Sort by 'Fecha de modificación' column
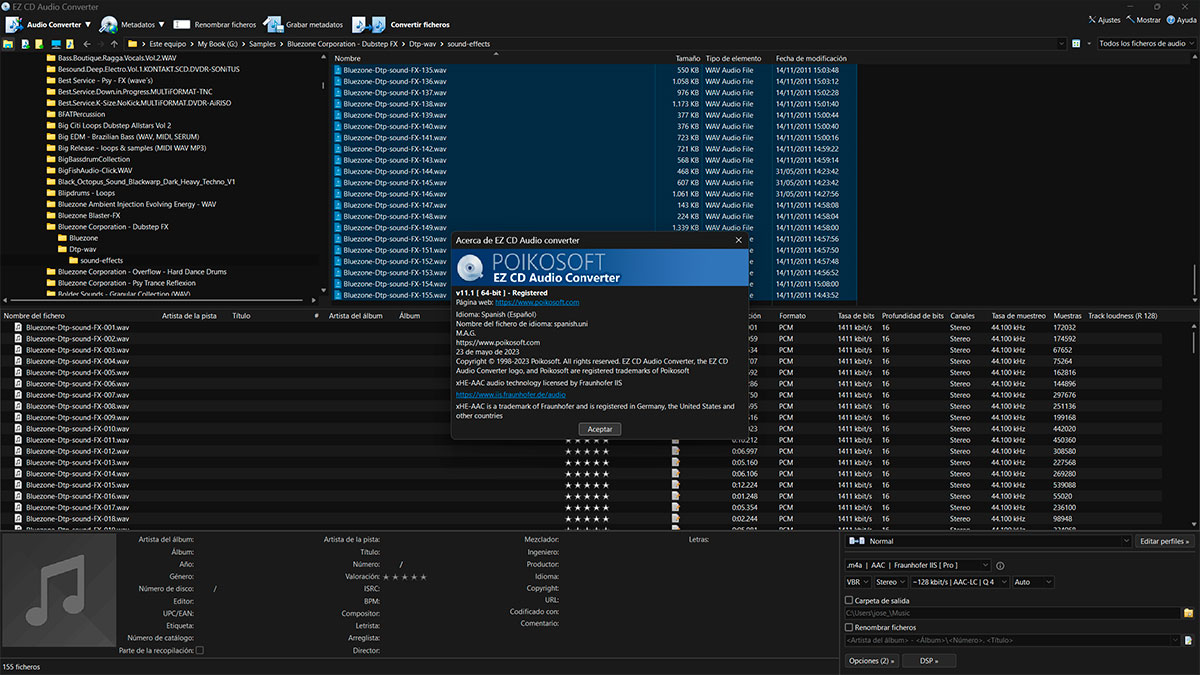 (809, 58)
